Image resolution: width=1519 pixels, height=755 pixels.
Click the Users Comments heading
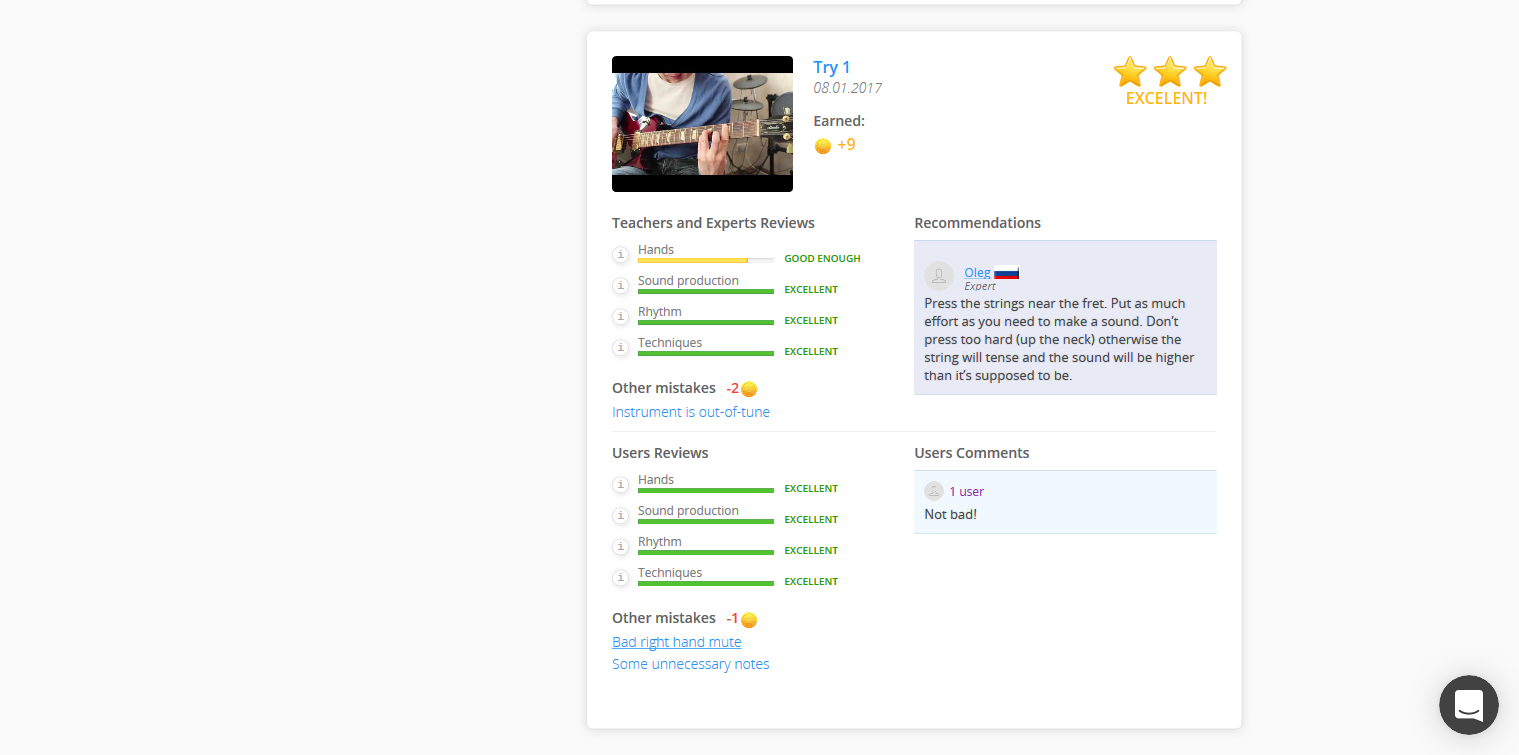tap(971, 453)
